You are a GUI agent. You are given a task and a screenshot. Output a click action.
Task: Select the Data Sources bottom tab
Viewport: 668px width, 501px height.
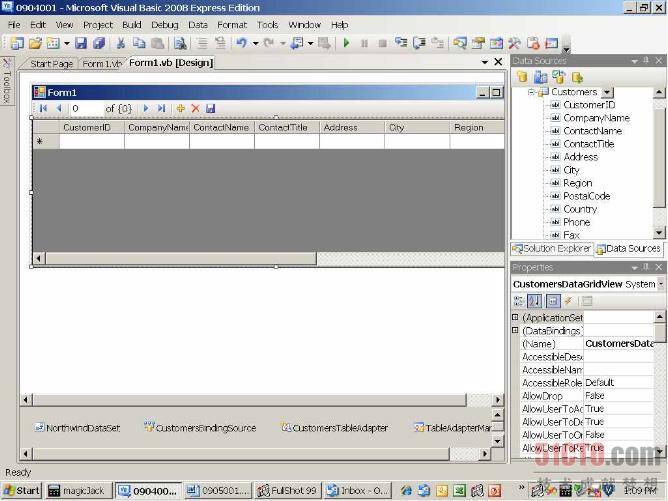(x=628, y=248)
